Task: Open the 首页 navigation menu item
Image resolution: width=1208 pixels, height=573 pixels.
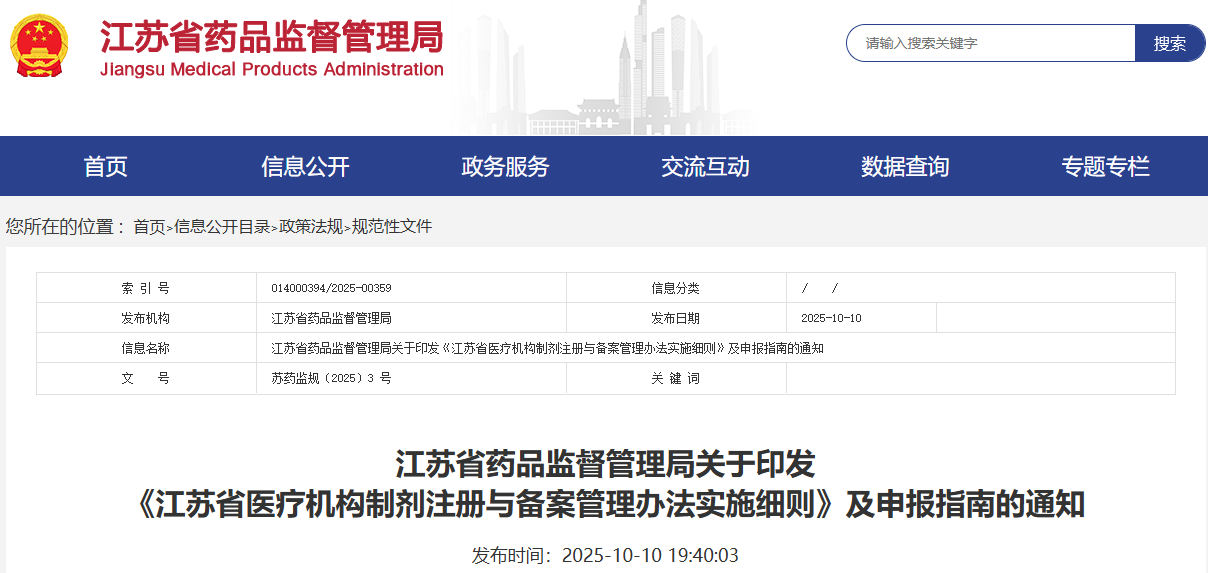Action: point(105,167)
